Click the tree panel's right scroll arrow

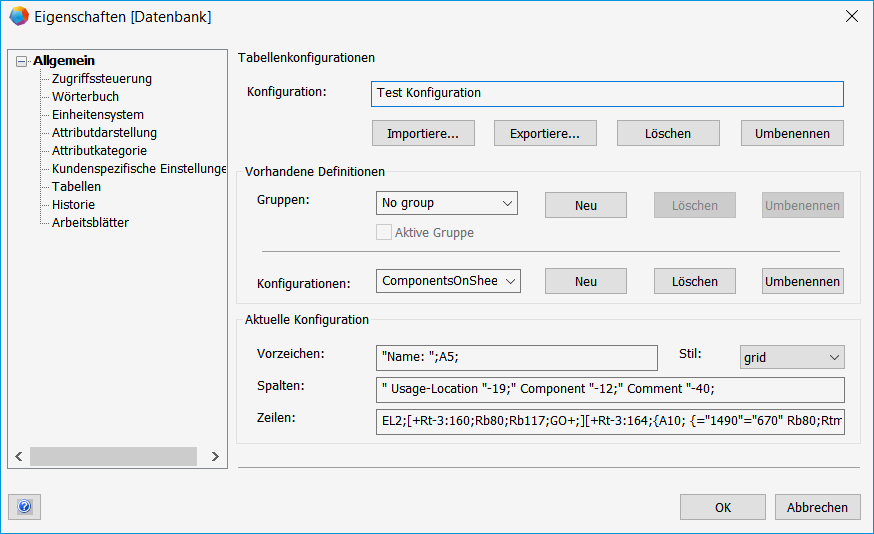tap(216, 456)
